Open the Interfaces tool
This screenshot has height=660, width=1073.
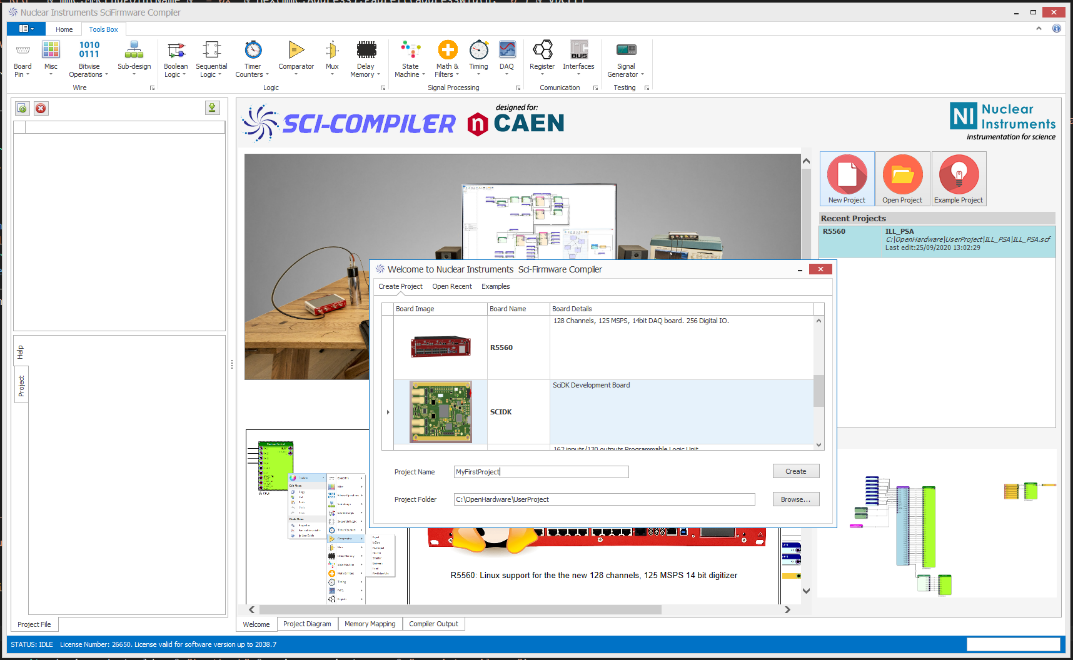pyautogui.click(x=578, y=56)
